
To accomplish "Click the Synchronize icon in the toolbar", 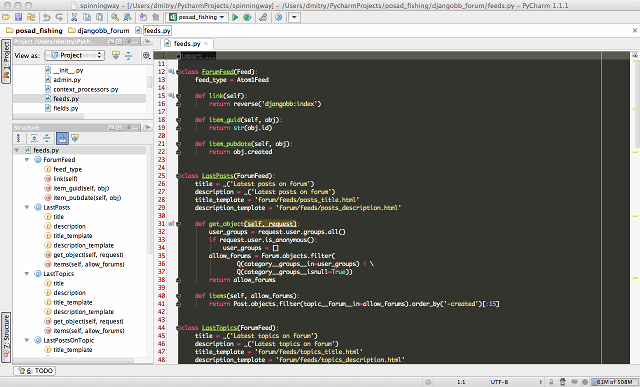I will click(x=31, y=17).
